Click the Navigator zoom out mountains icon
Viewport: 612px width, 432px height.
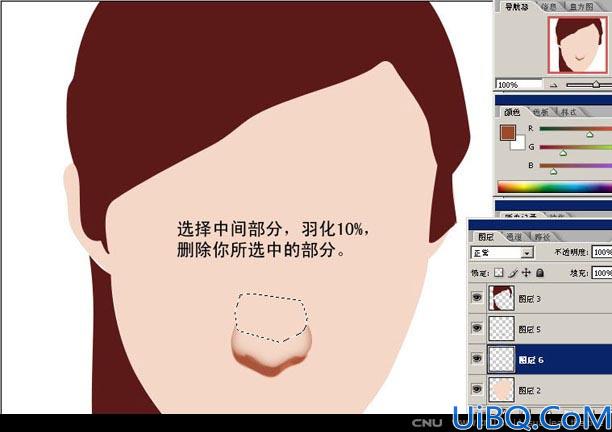coord(553,85)
